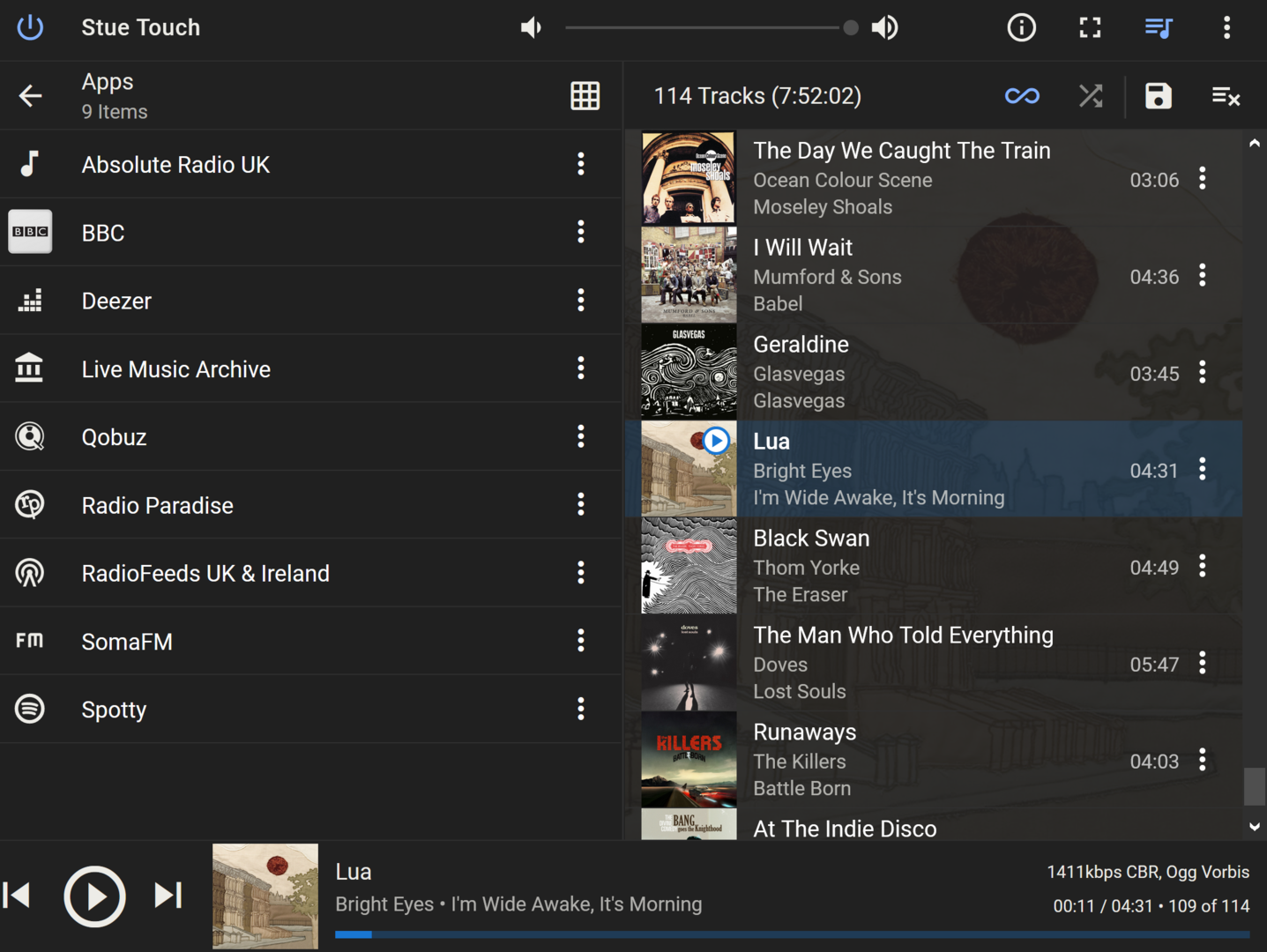Select the track I Will Wait

[x=934, y=275]
